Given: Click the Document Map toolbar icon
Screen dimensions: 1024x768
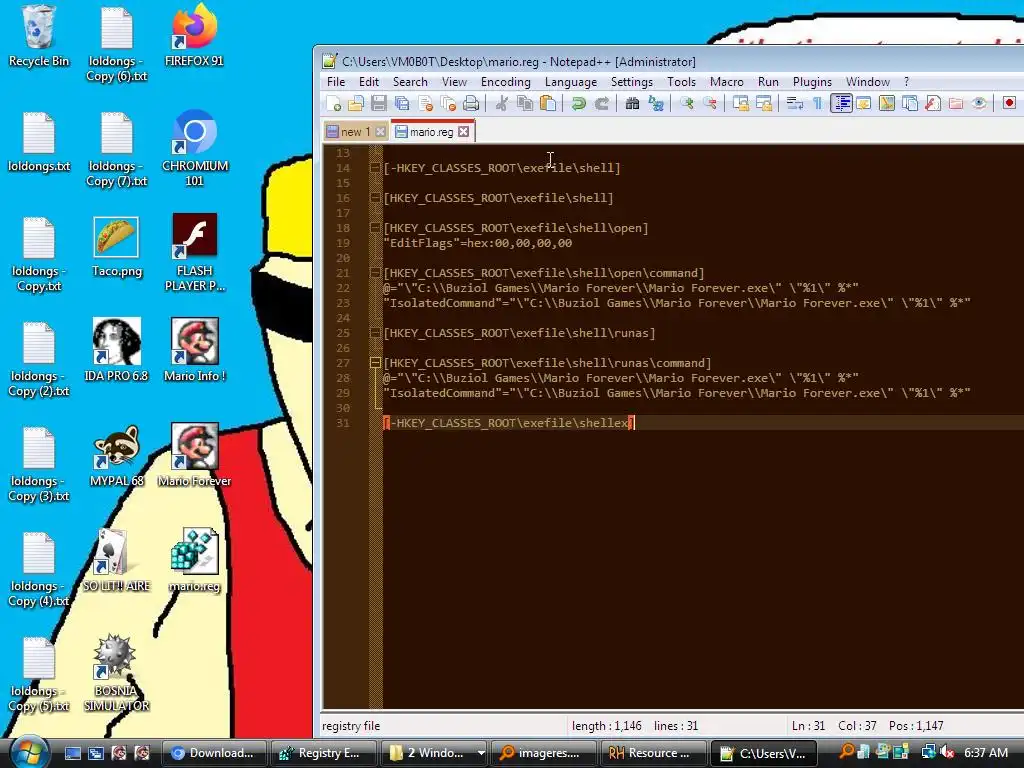Looking at the screenshot, I should pyautogui.click(x=887, y=103).
